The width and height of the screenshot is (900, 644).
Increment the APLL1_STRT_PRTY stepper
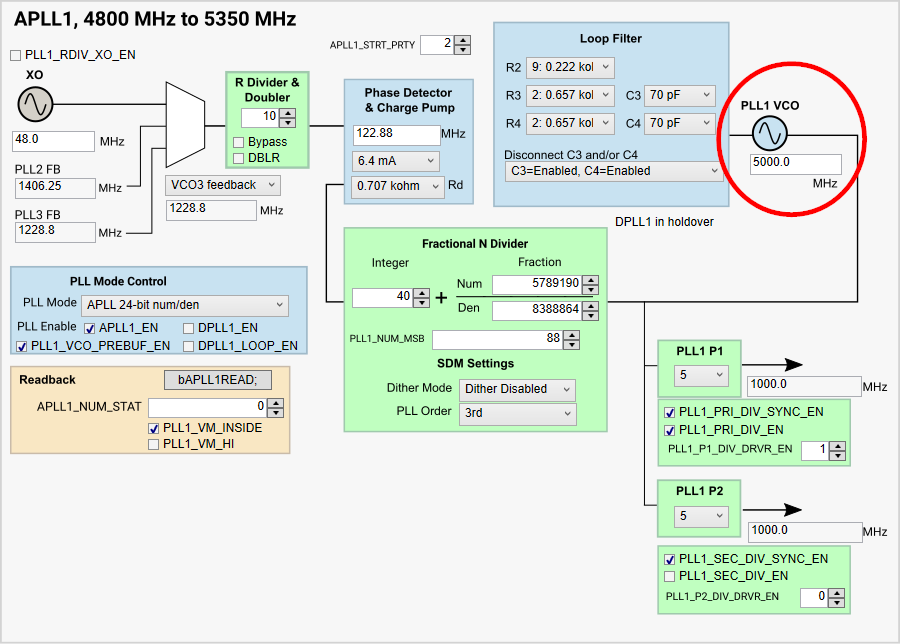tap(464, 40)
